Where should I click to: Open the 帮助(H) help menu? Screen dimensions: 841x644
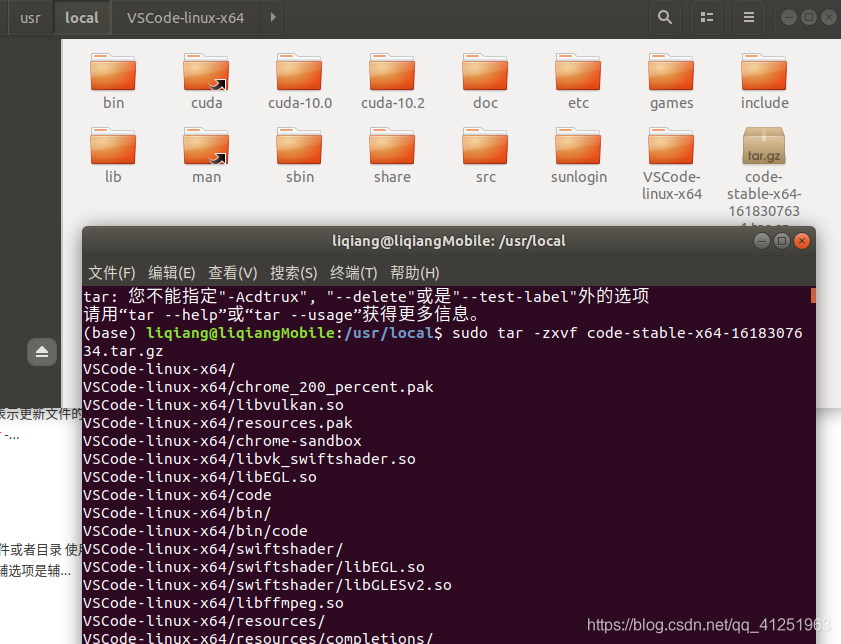415,272
